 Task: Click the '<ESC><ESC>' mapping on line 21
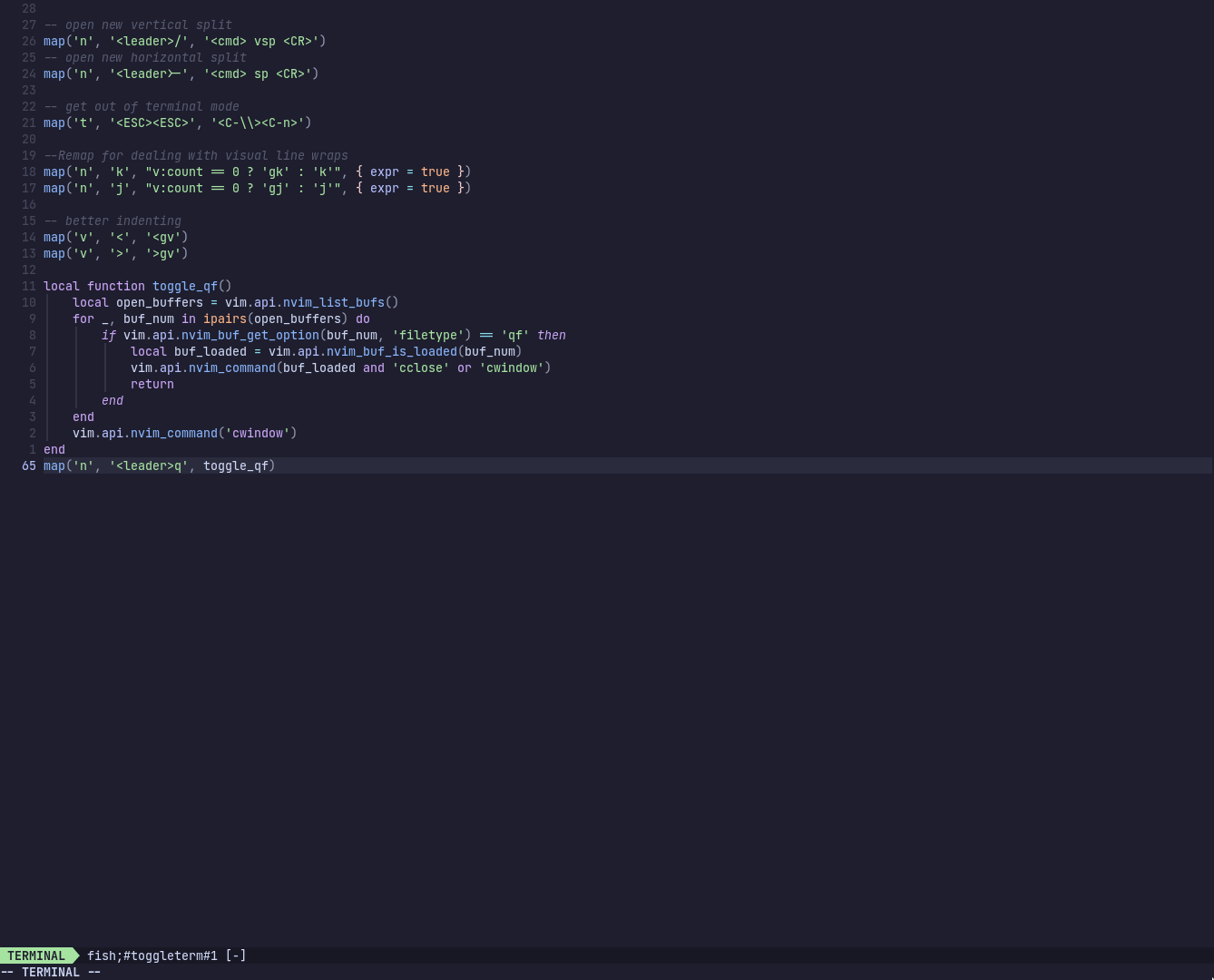(x=155, y=122)
